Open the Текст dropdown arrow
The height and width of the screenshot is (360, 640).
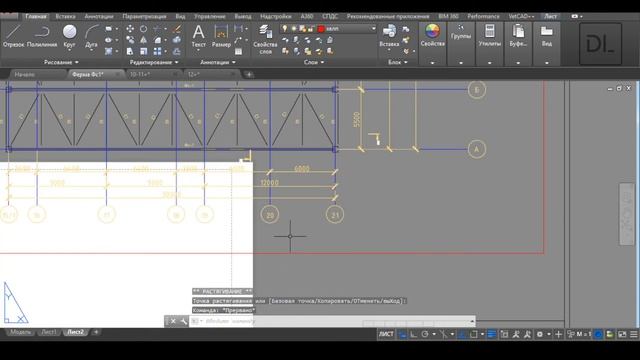click(x=198, y=51)
